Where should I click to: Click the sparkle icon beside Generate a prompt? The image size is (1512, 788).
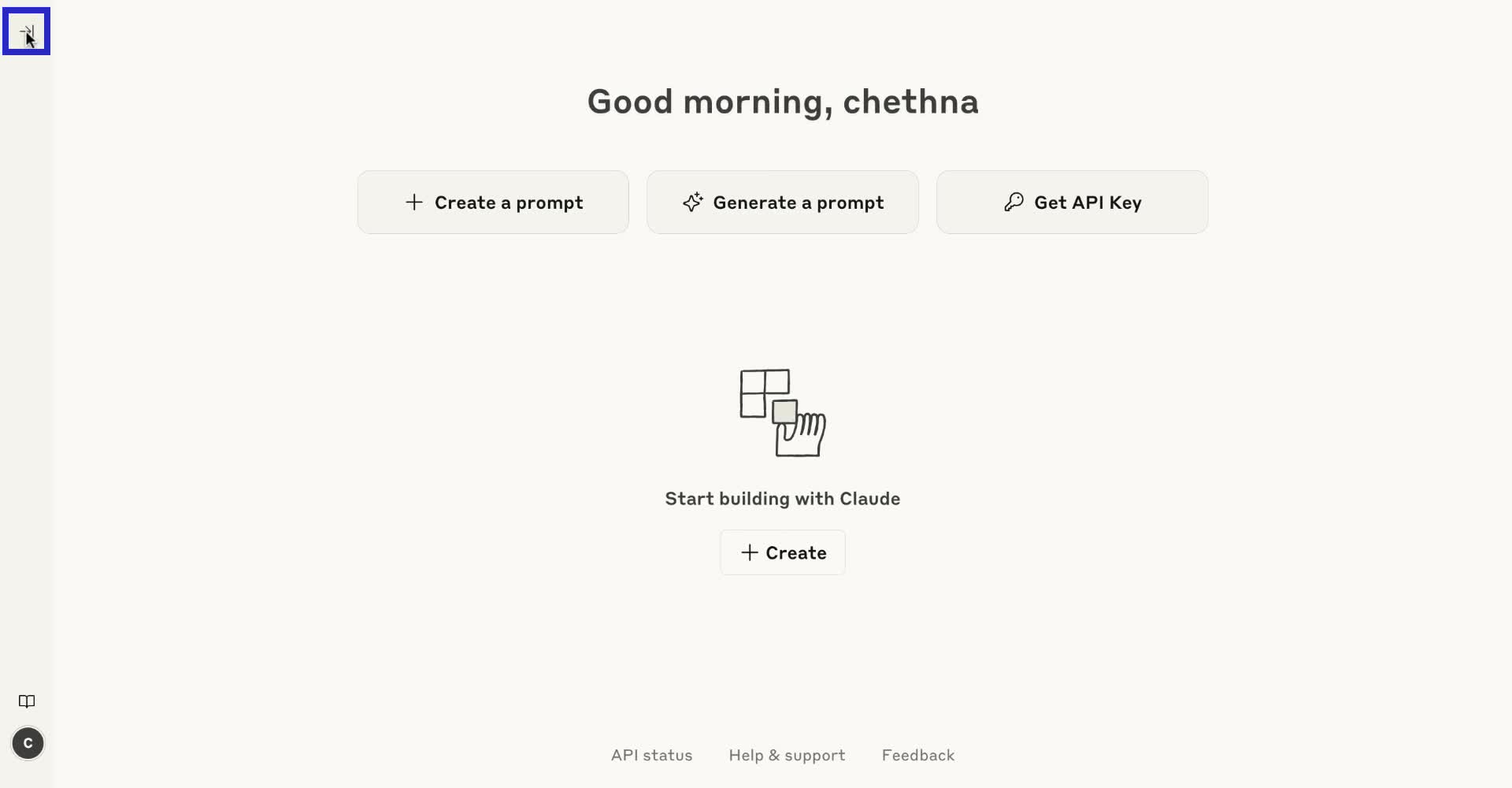tap(693, 203)
